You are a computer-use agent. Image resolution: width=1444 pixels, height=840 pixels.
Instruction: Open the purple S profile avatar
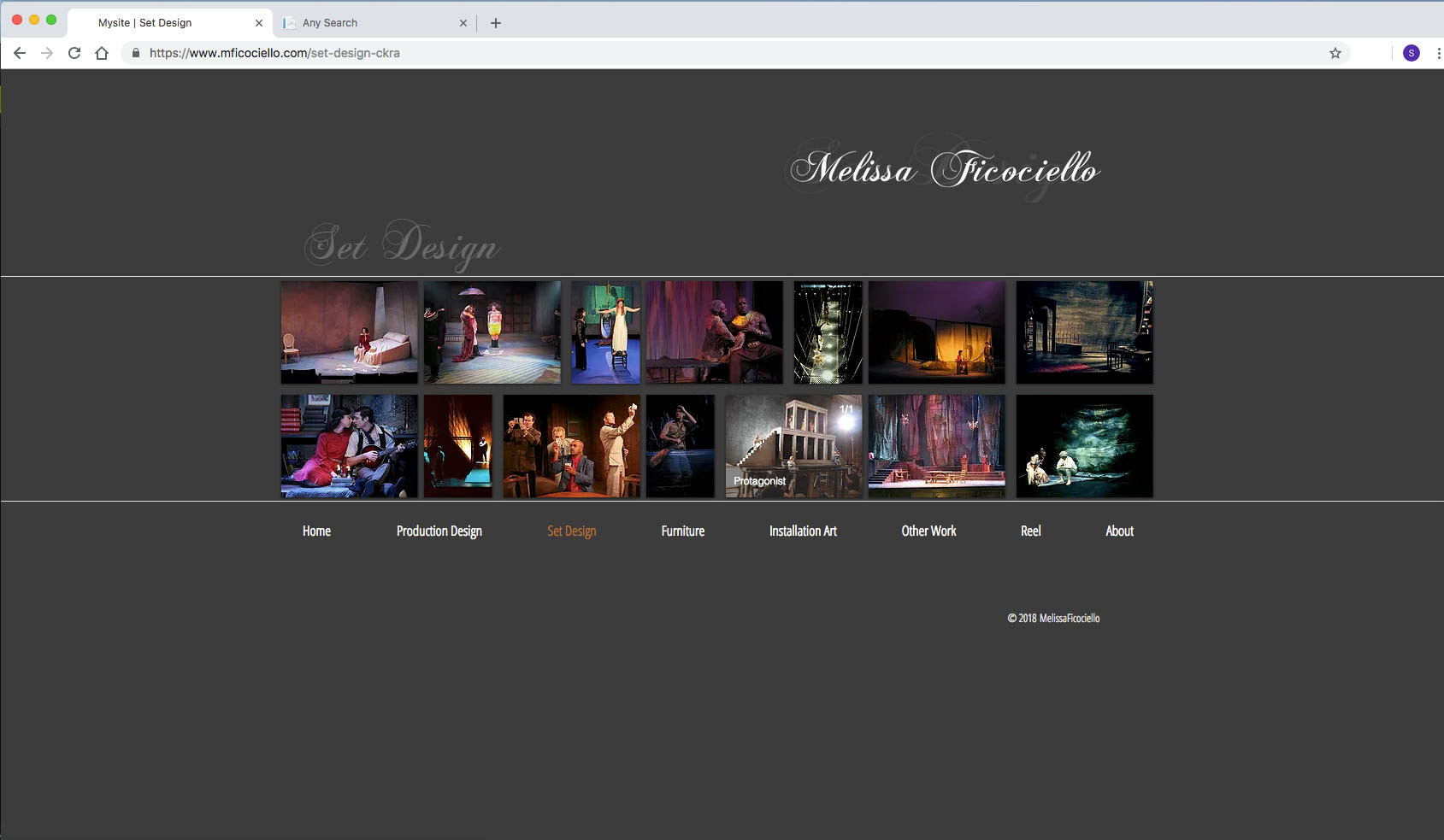[x=1412, y=53]
